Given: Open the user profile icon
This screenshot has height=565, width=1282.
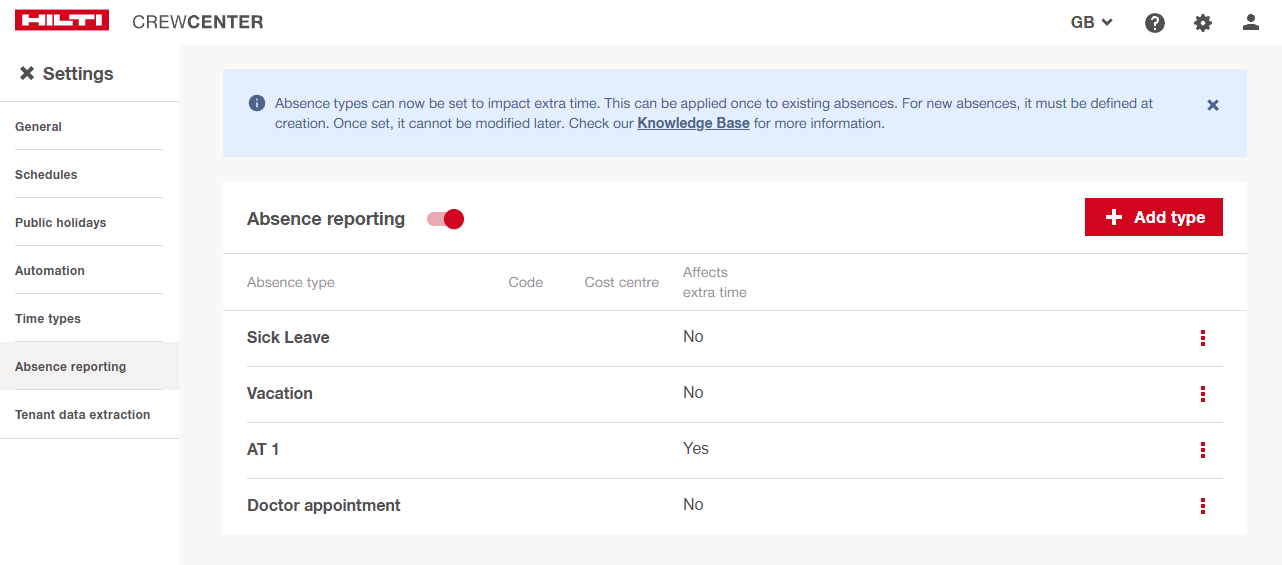Looking at the screenshot, I should 1250,22.
